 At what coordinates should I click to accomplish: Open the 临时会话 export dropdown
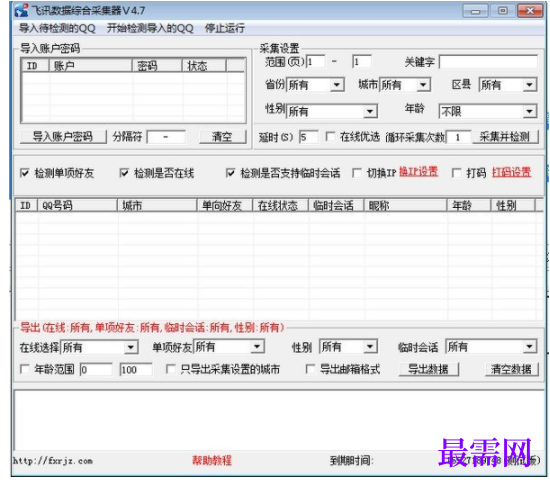pyautogui.click(x=491, y=347)
